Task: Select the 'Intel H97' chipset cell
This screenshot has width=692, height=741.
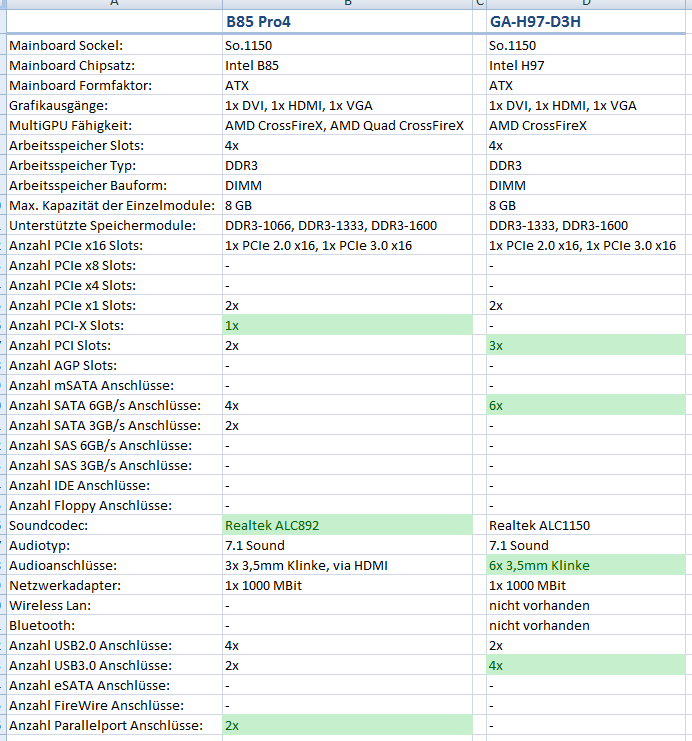Action: (x=586, y=65)
